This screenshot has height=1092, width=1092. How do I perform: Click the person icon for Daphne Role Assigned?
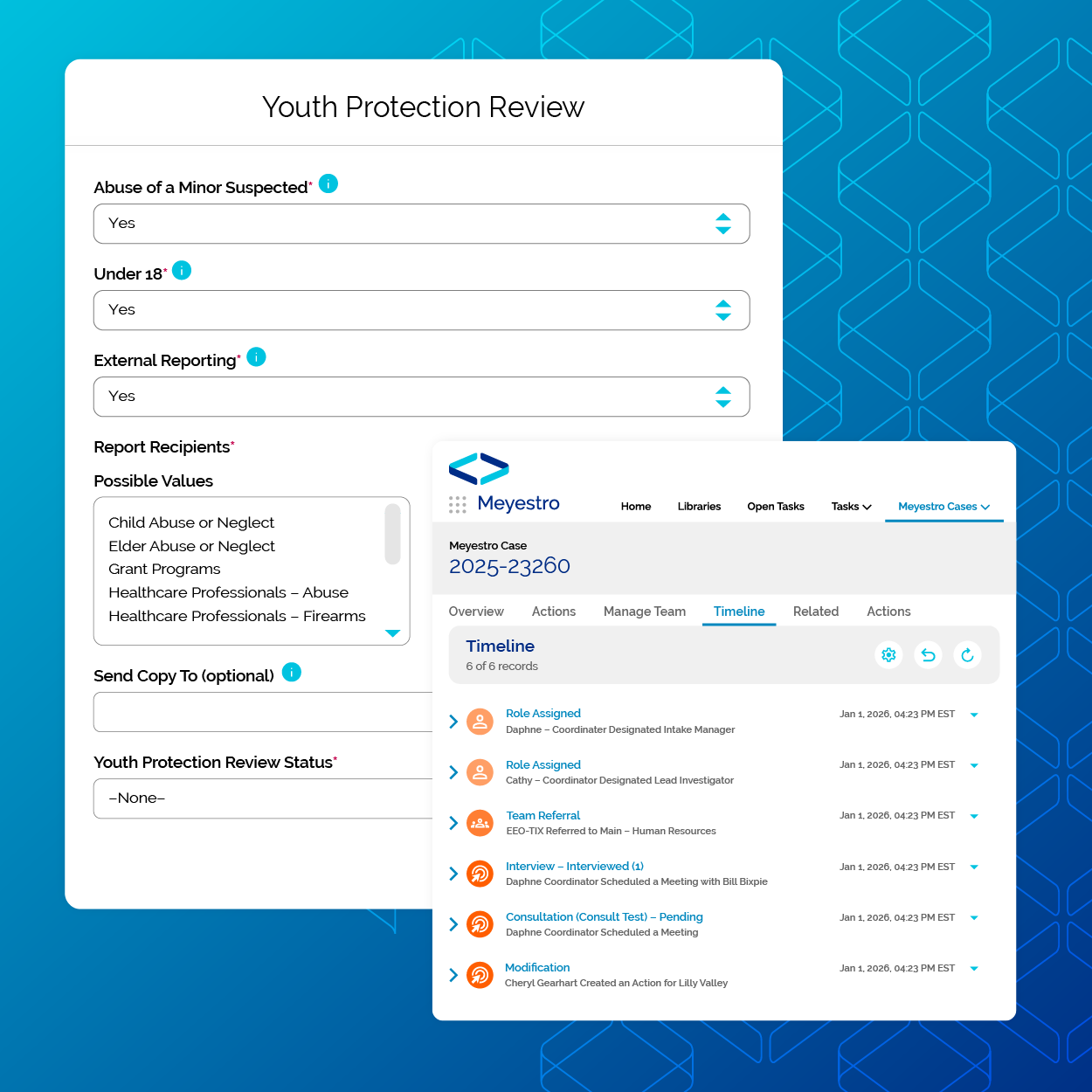pos(480,722)
